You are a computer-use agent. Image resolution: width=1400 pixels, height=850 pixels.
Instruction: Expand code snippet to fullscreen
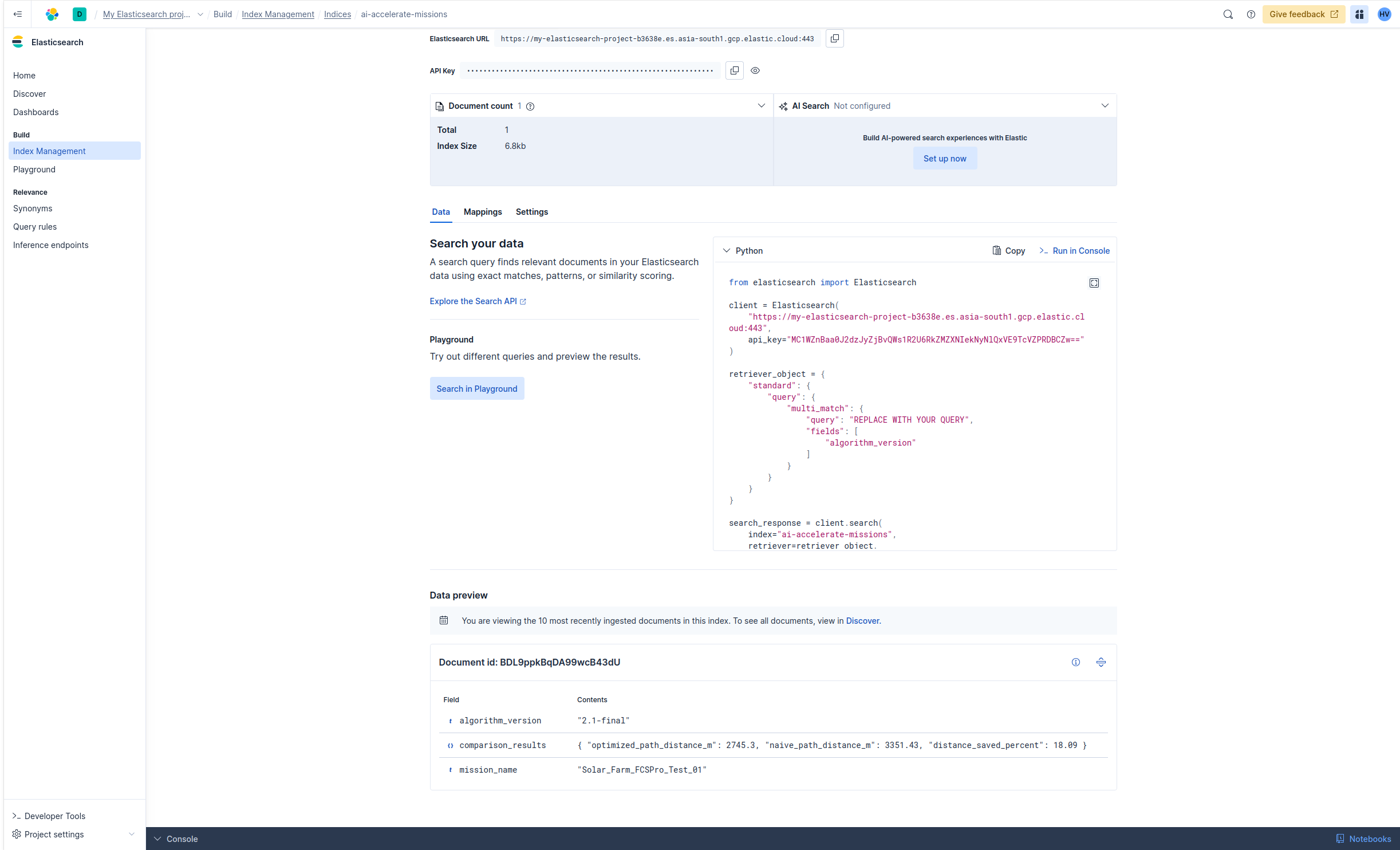1094,283
